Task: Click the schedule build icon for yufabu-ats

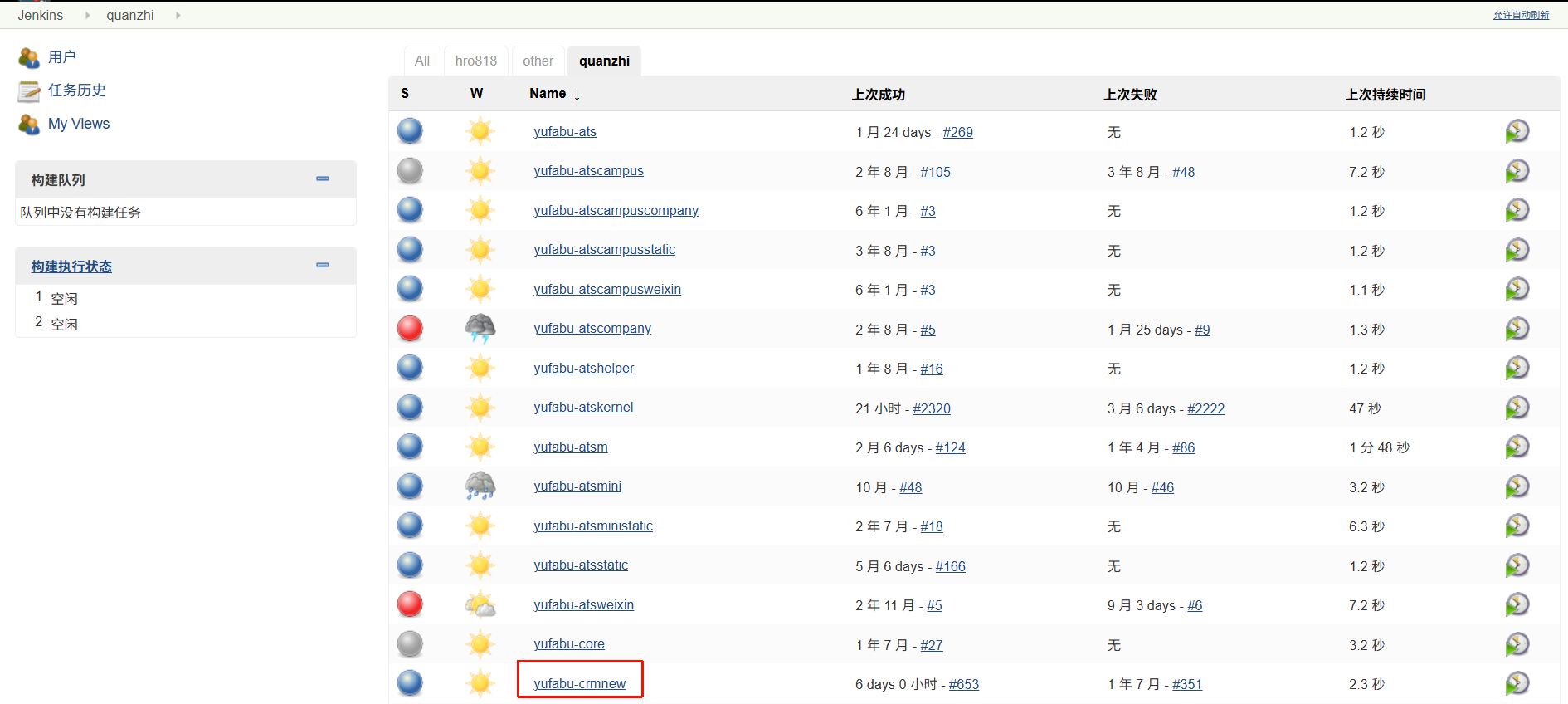Action: click(x=1517, y=131)
